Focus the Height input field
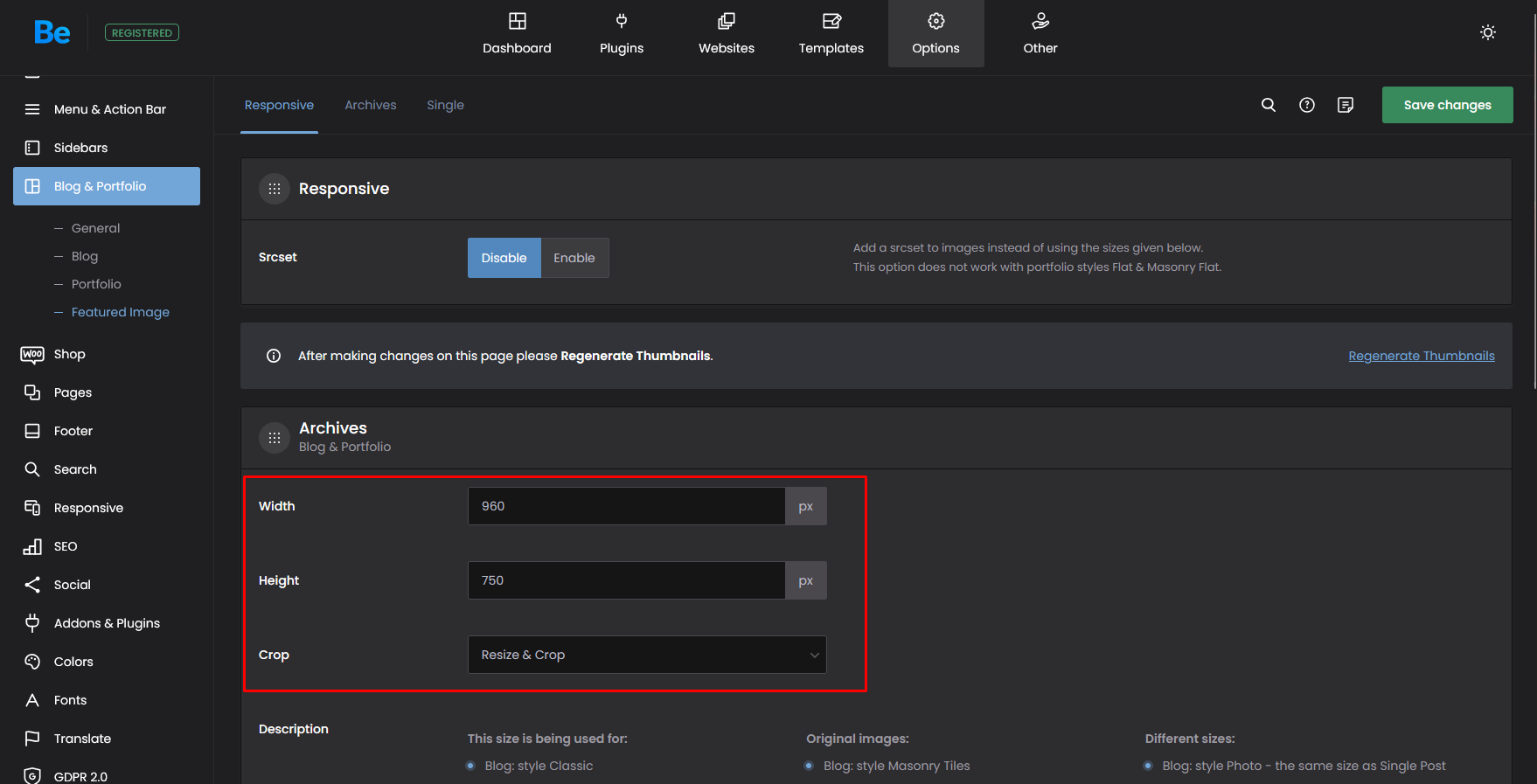The height and width of the screenshot is (784, 1537). [x=627, y=580]
